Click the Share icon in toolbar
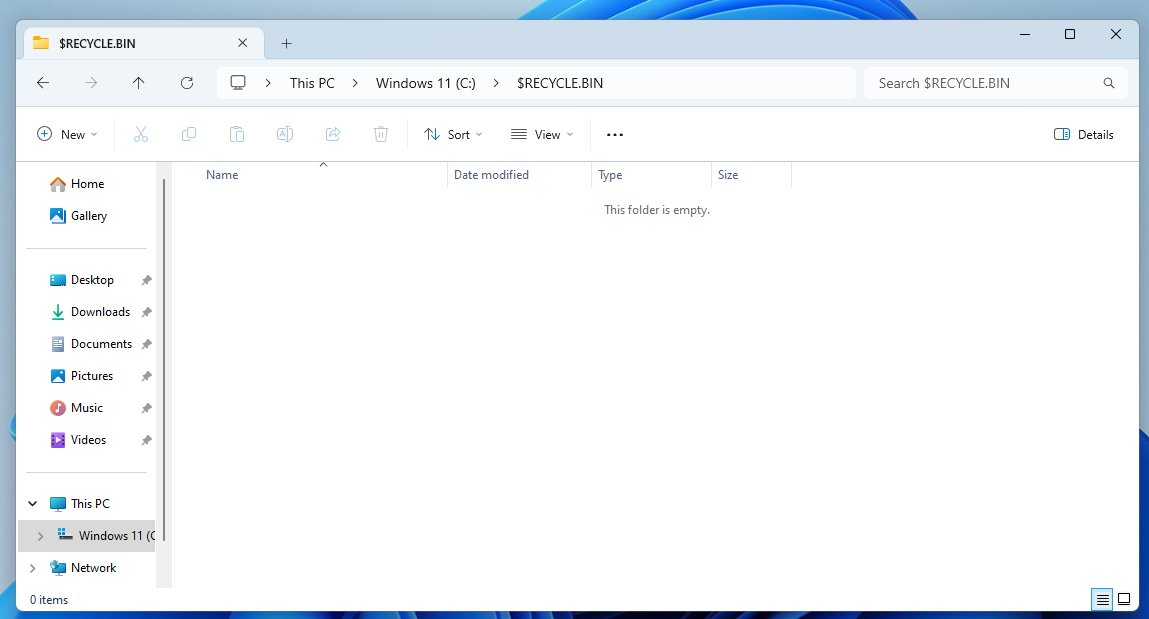This screenshot has height=619, width=1149. pos(333,134)
